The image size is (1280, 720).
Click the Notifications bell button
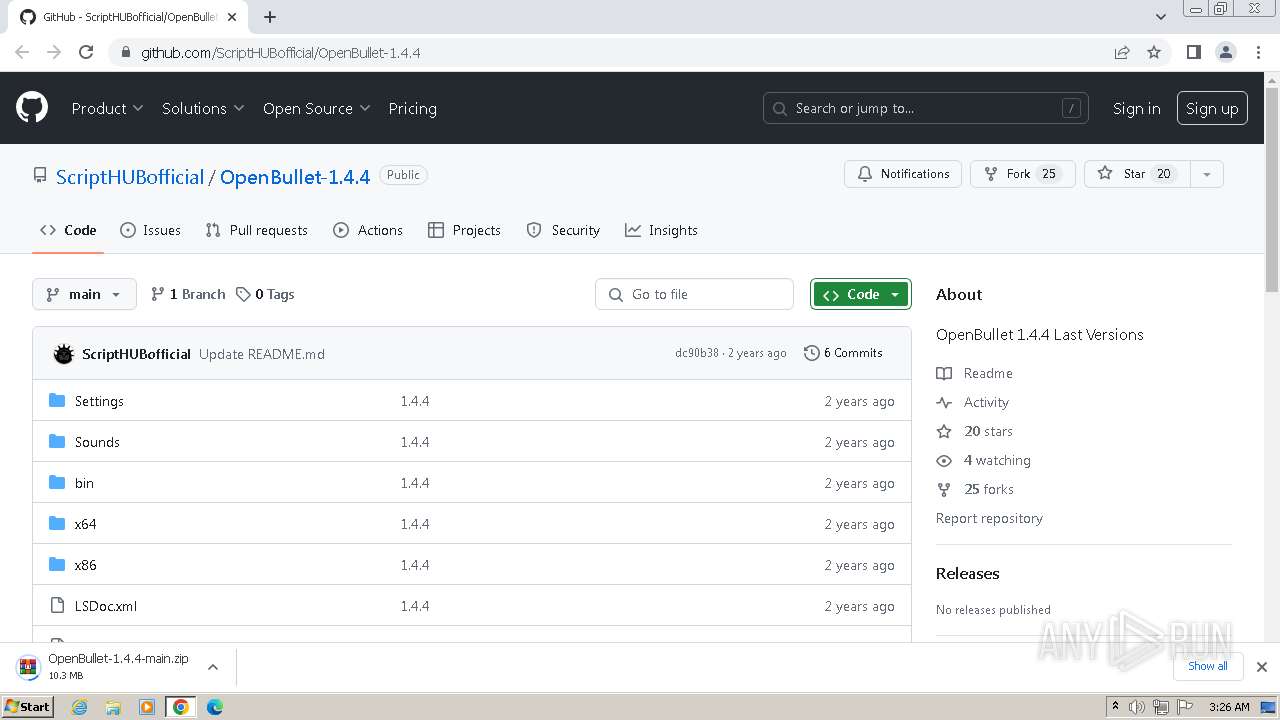(x=903, y=174)
